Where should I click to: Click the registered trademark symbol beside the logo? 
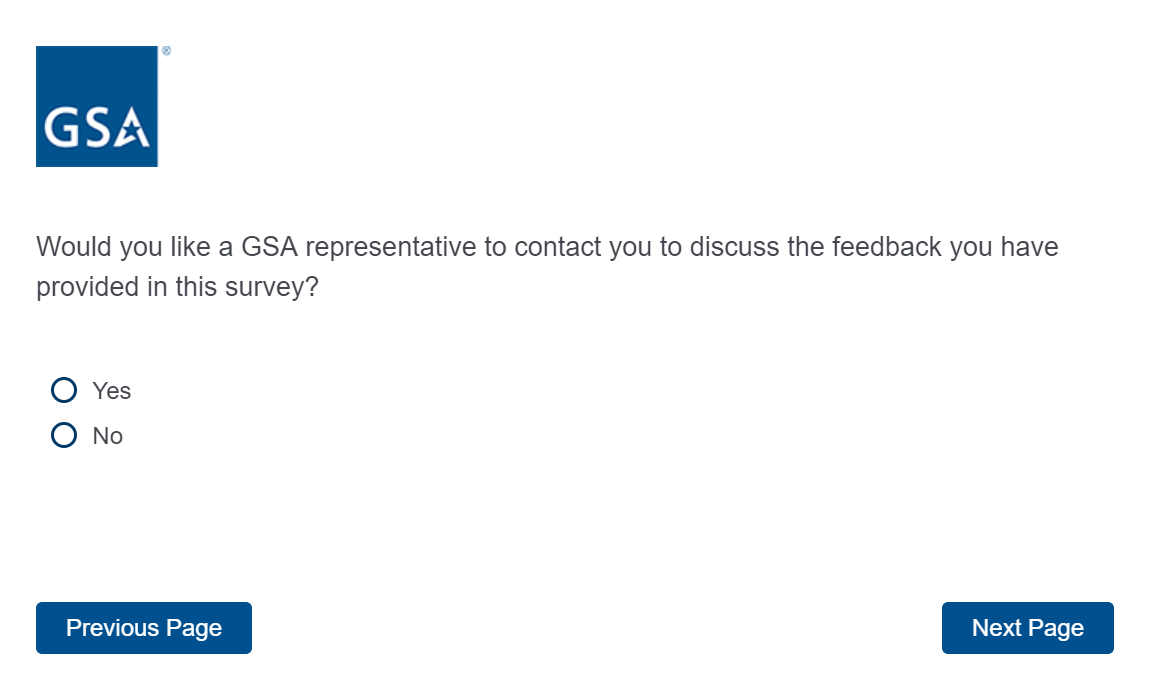click(166, 50)
